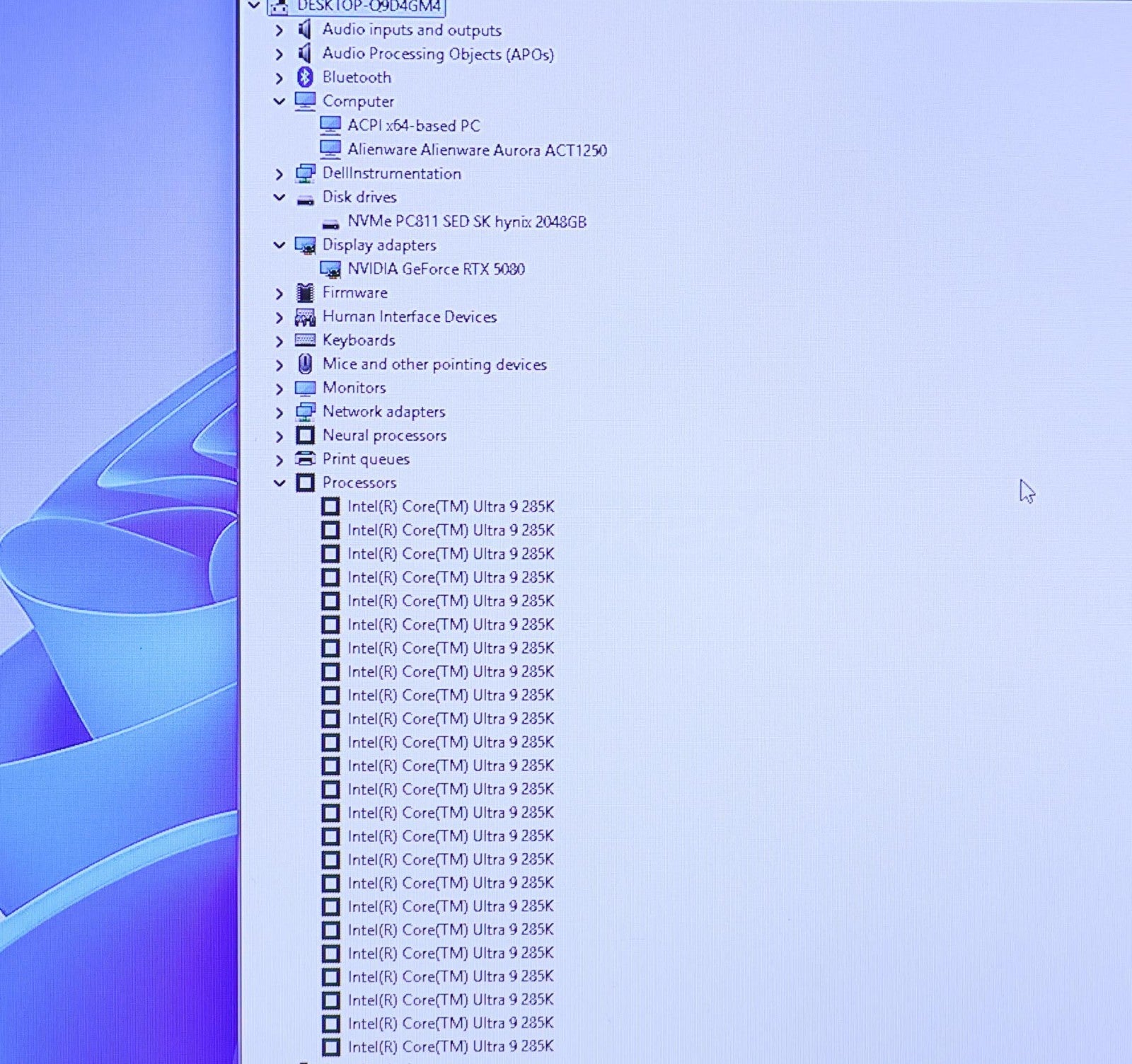Select the first Intel Core Ultra 9 285K entry

[450, 507]
